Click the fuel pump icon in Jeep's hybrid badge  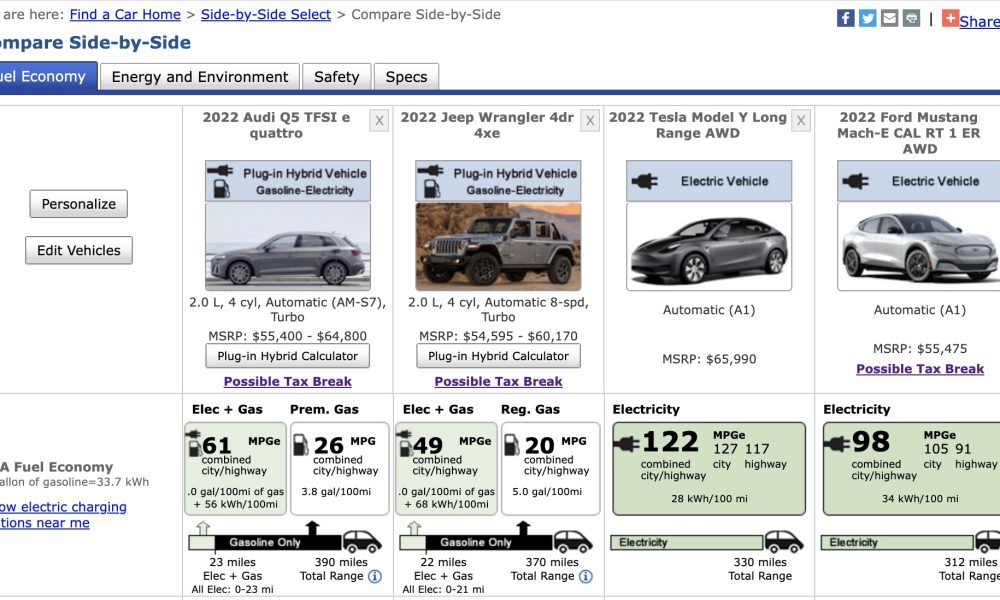tap(432, 189)
